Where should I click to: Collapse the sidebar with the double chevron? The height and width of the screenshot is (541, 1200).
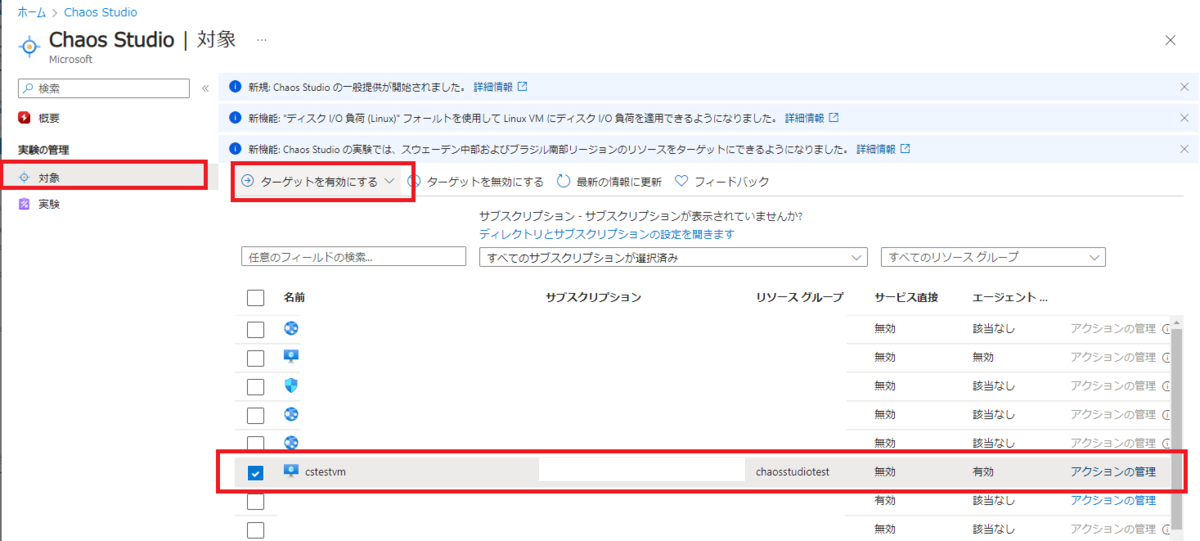(205, 88)
